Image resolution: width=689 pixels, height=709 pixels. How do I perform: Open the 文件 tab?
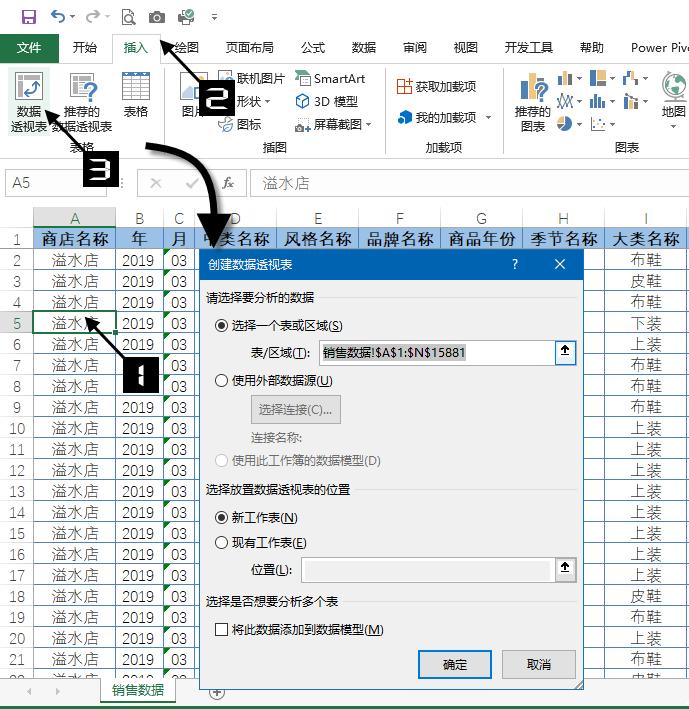point(29,47)
